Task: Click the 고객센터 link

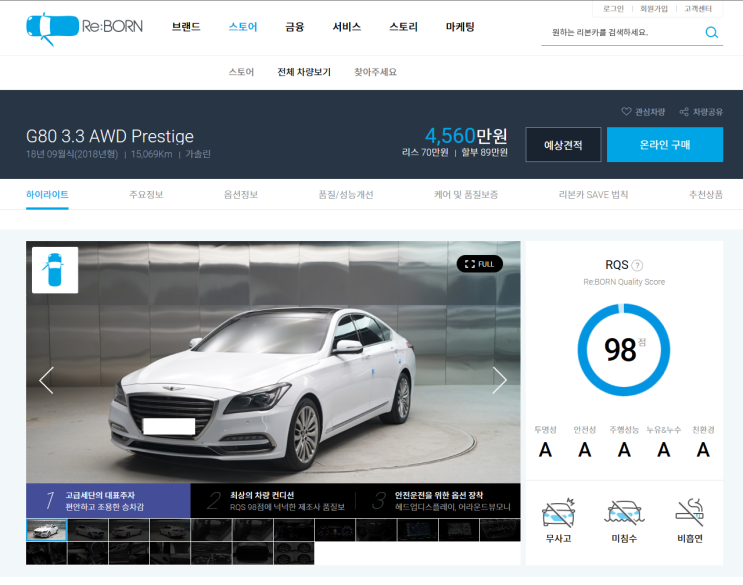Action: [698, 9]
